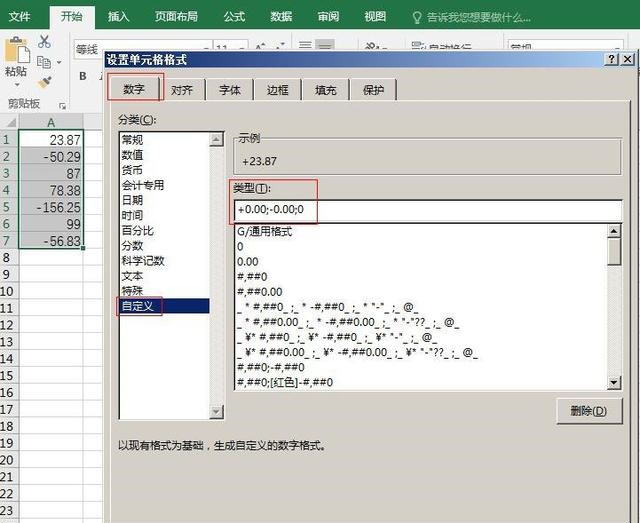
Task: Click the 类型 format code input field
Action: [428, 210]
